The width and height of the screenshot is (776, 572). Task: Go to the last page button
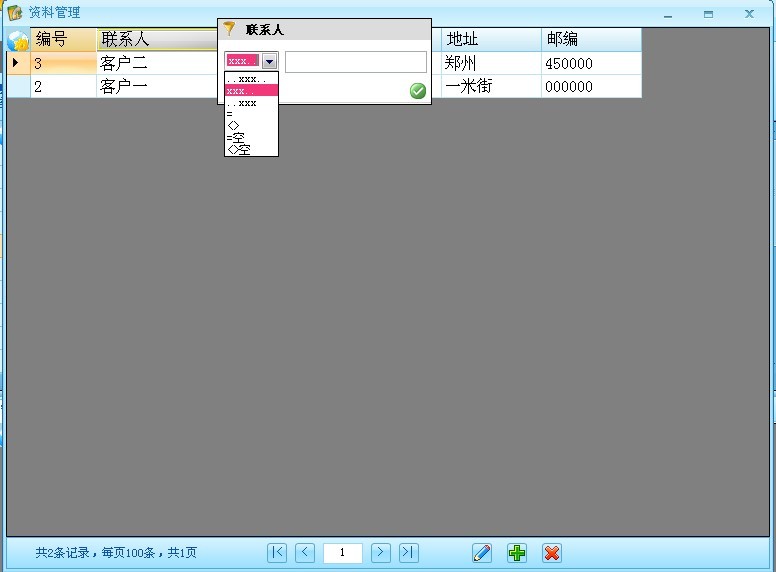point(409,553)
